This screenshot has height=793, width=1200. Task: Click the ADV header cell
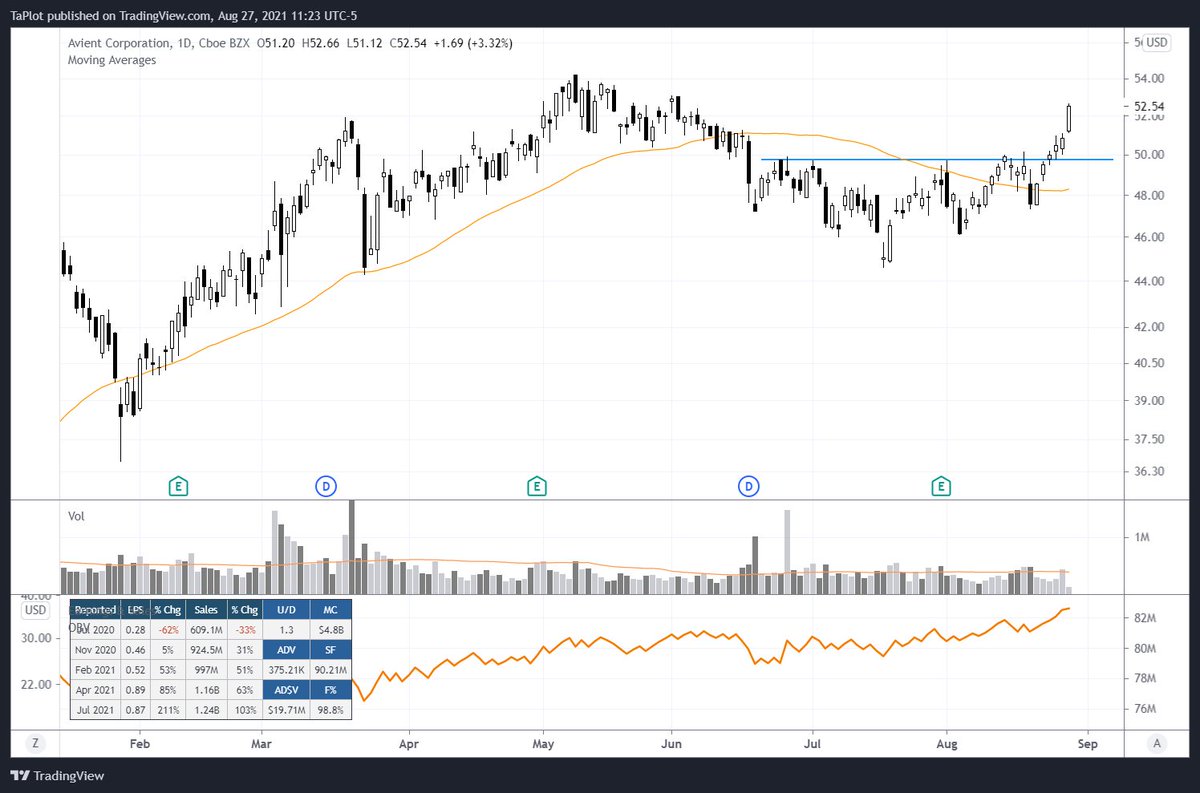pyautogui.click(x=285, y=649)
